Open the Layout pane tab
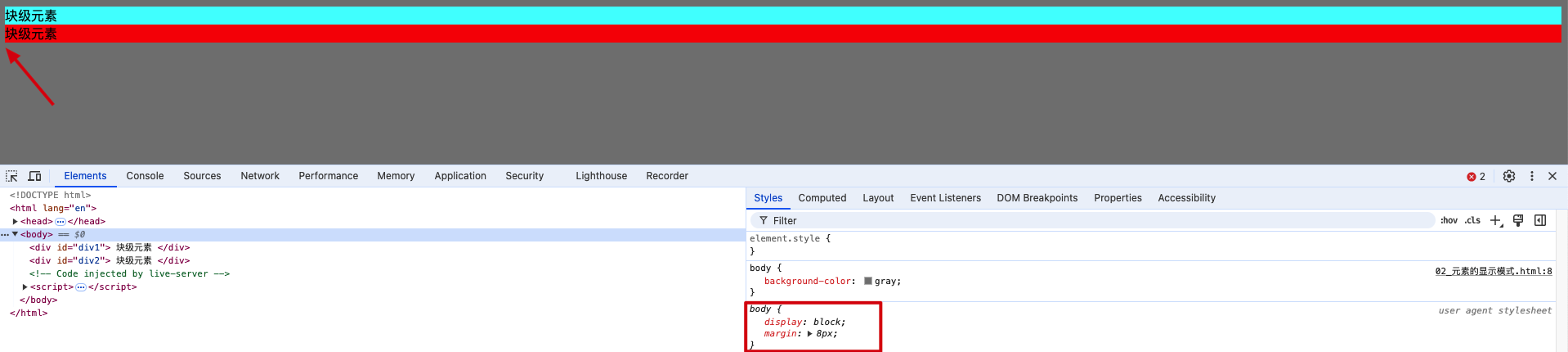Viewport: 1568px width, 352px height. [x=878, y=198]
